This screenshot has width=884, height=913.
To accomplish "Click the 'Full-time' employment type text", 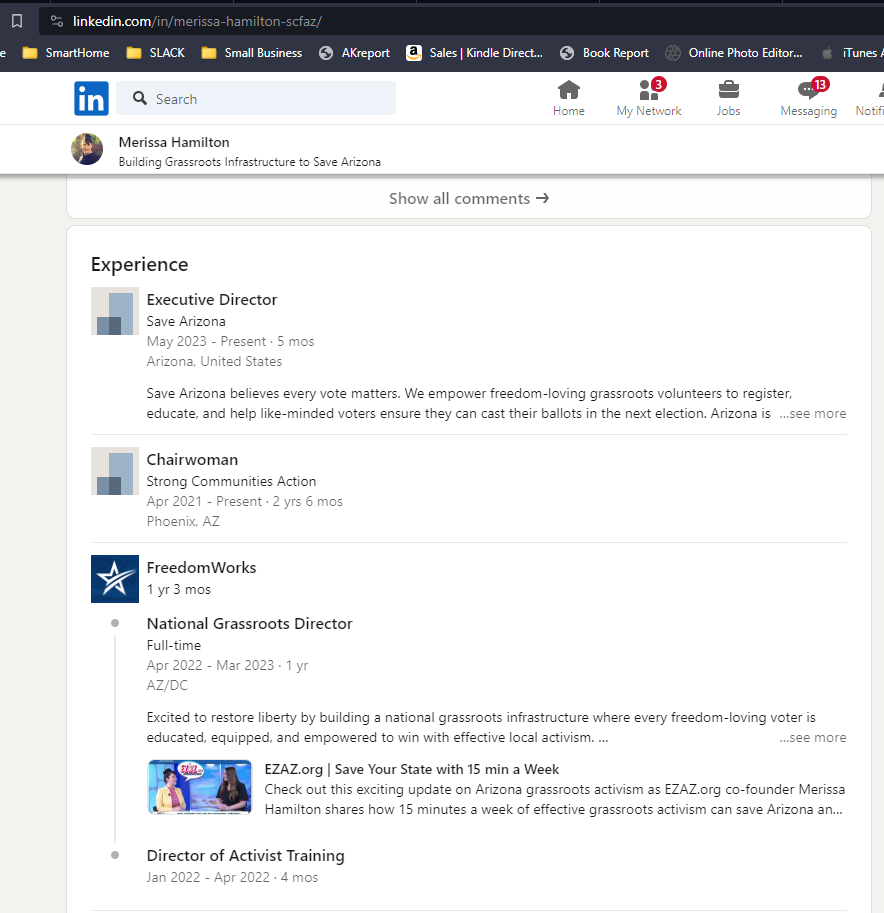I will 174,645.
